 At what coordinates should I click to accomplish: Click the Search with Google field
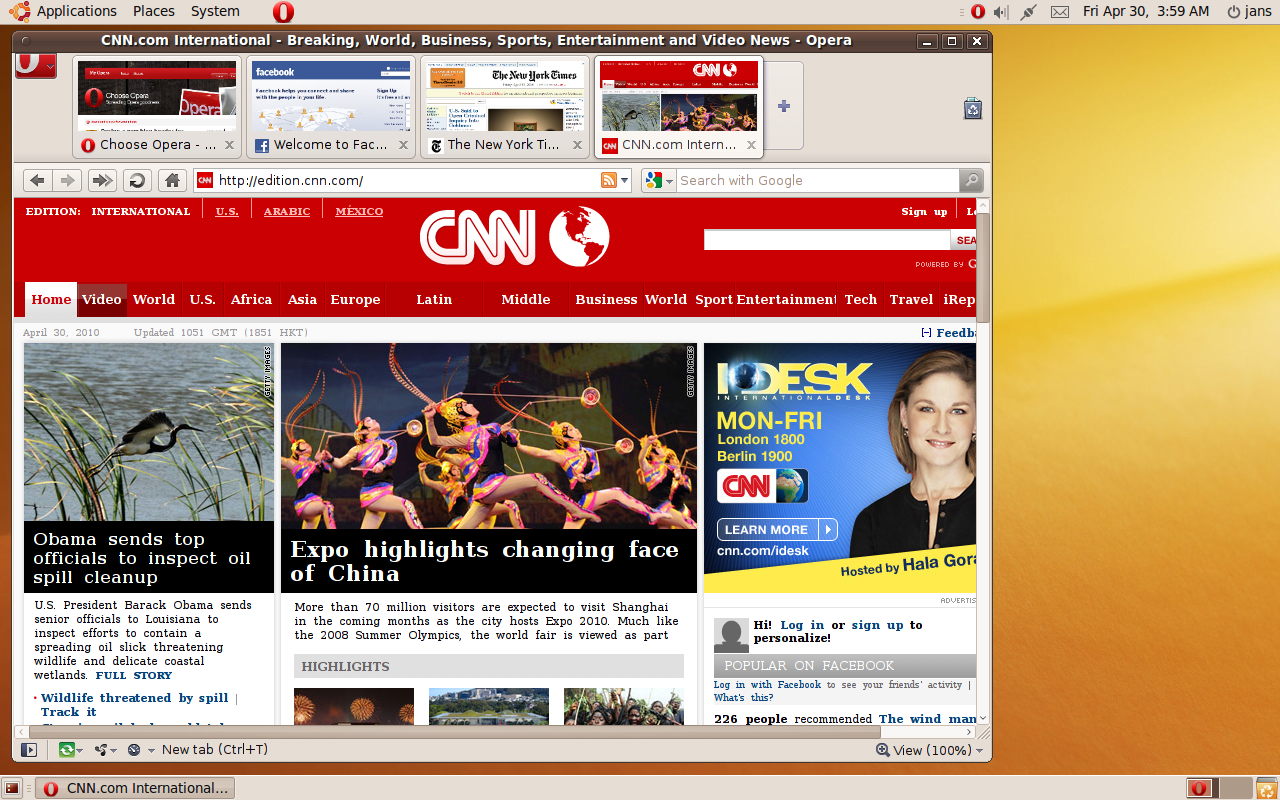coord(817,180)
